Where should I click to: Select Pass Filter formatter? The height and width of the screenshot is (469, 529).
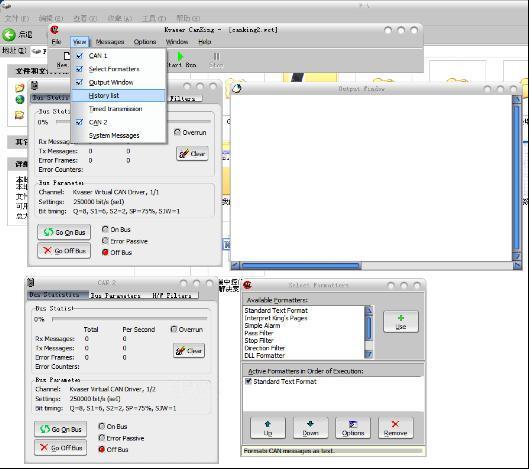point(259,333)
